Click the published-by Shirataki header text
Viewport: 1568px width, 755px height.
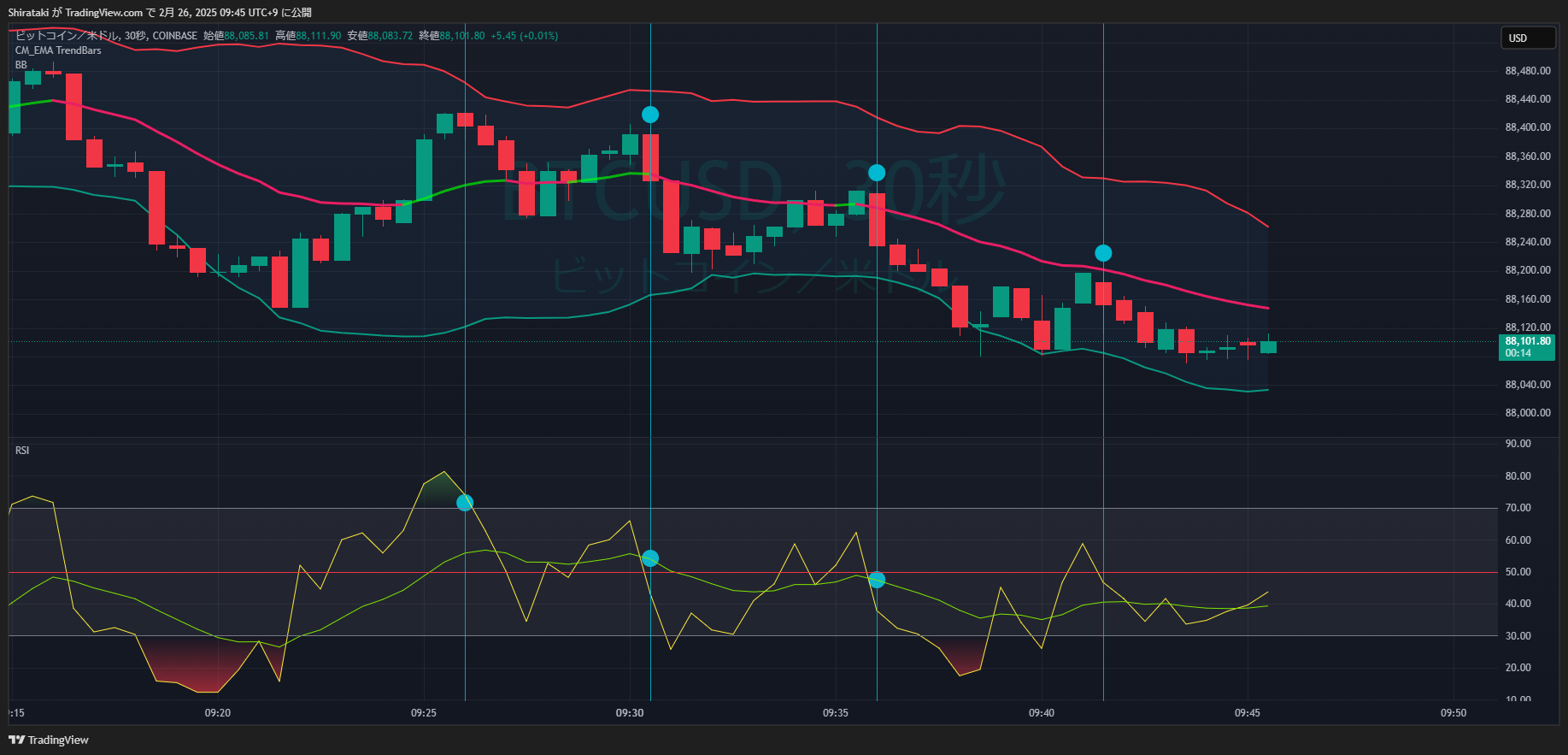(x=160, y=12)
